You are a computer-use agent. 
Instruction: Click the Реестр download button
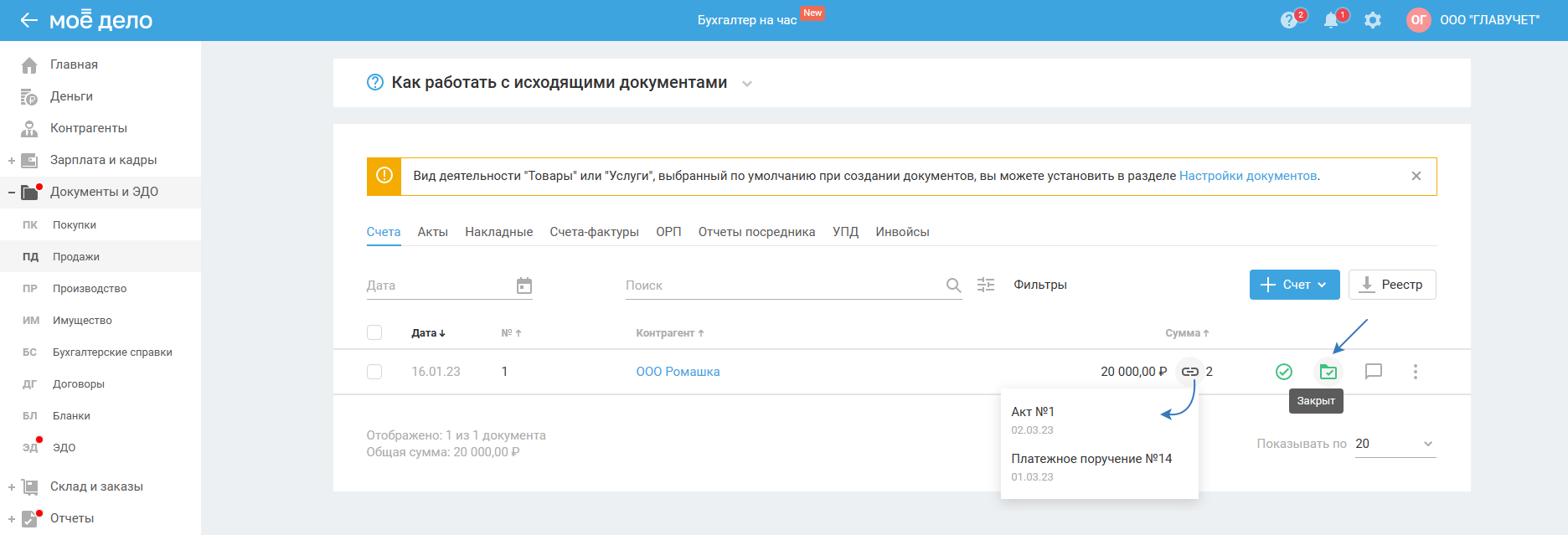pos(1391,285)
